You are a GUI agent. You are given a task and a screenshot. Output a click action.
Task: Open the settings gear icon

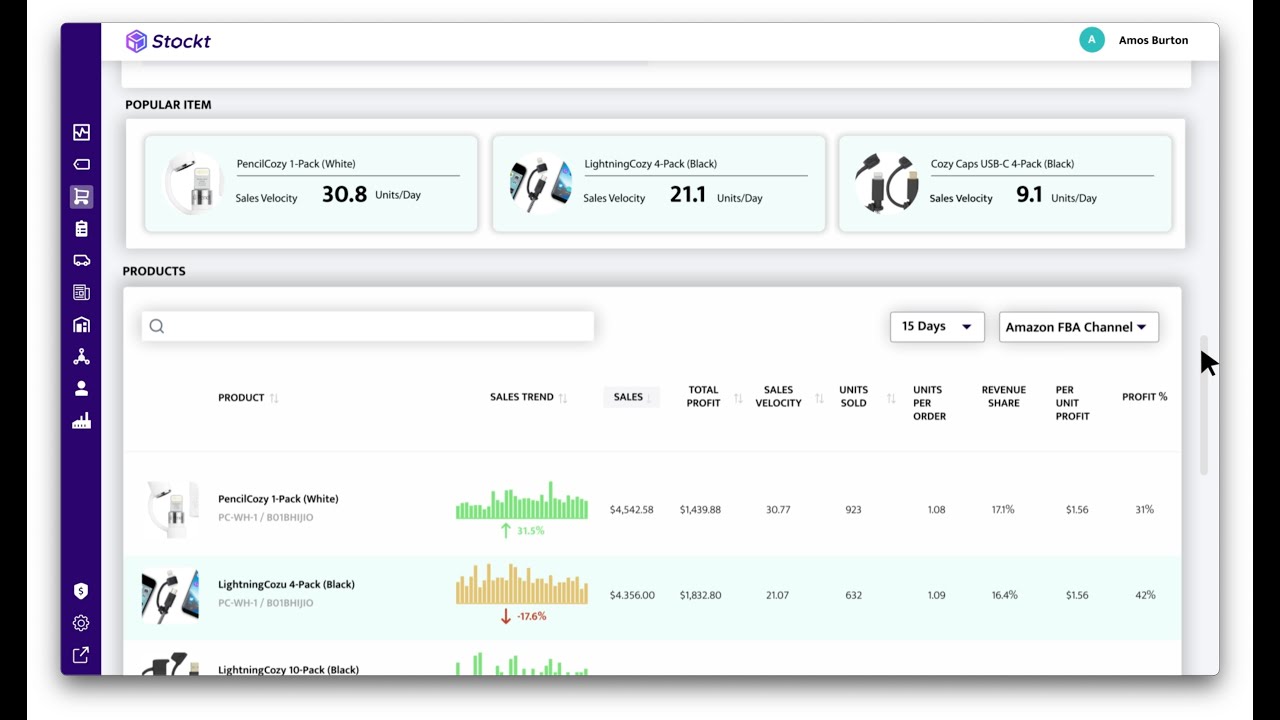tap(81, 623)
